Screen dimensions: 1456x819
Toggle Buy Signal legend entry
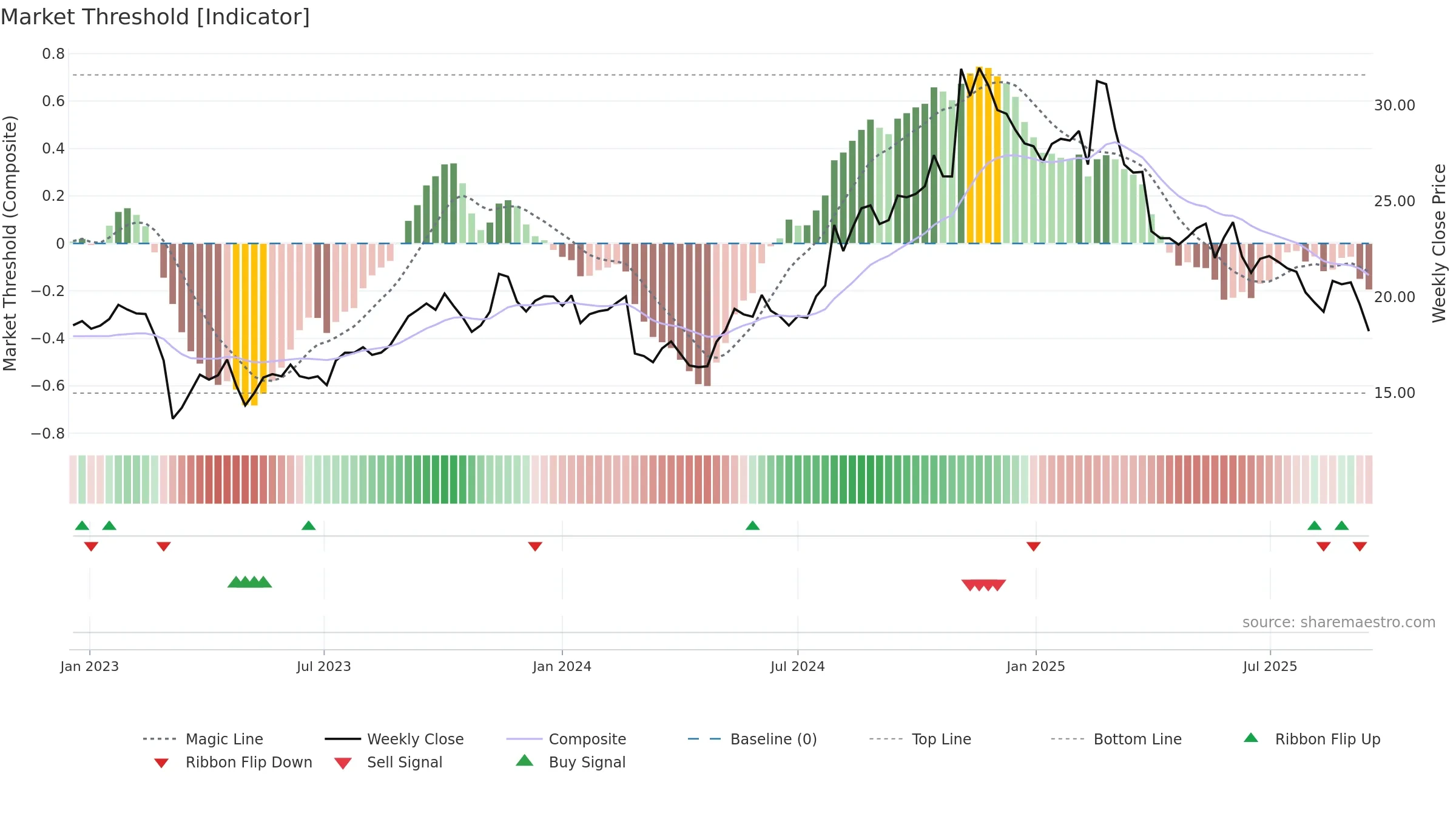(x=570, y=762)
